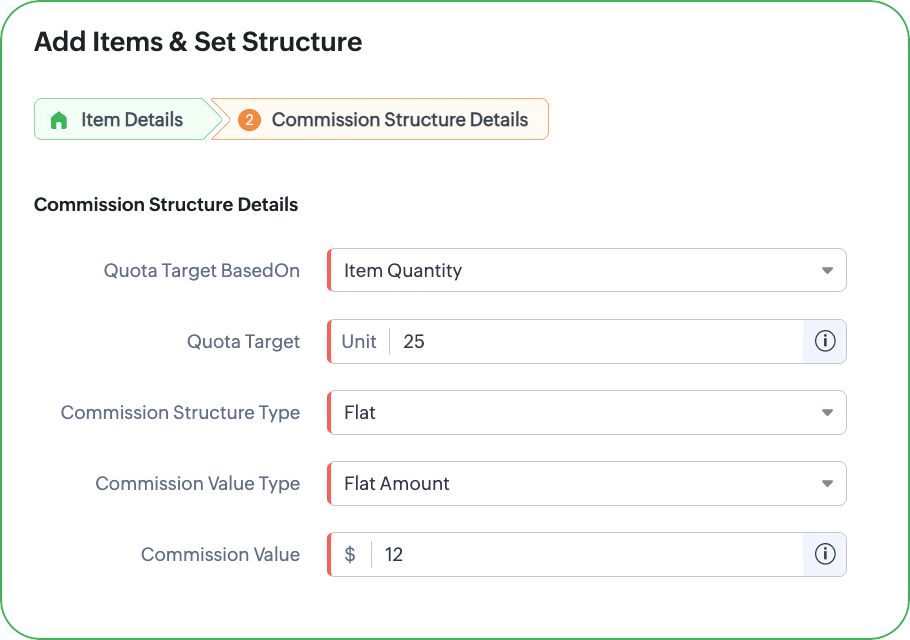Image resolution: width=910 pixels, height=640 pixels.
Task: Click the Quota Target BasedOn label
Action: [x=201, y=270]
